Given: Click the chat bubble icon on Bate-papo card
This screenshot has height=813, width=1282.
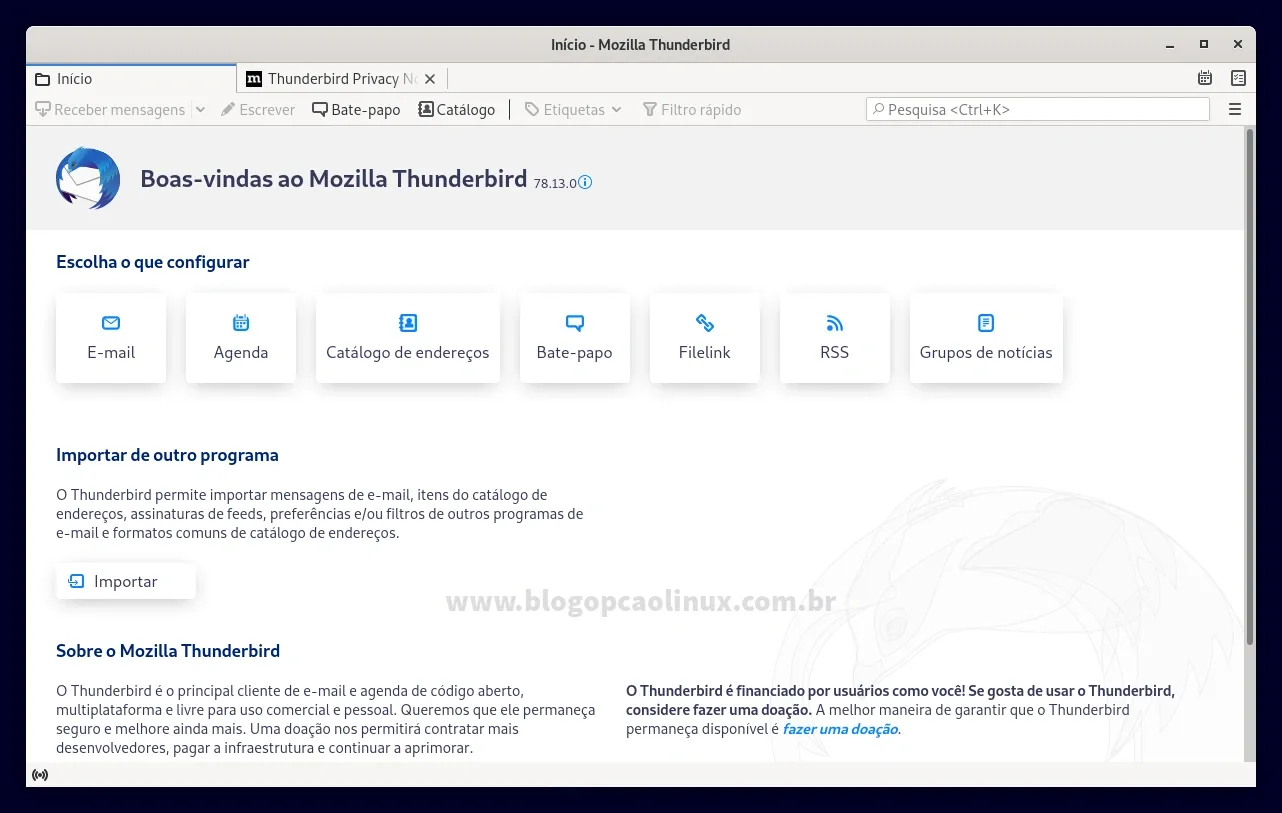Looking at the screenshot, I should [x=575, y=323].
